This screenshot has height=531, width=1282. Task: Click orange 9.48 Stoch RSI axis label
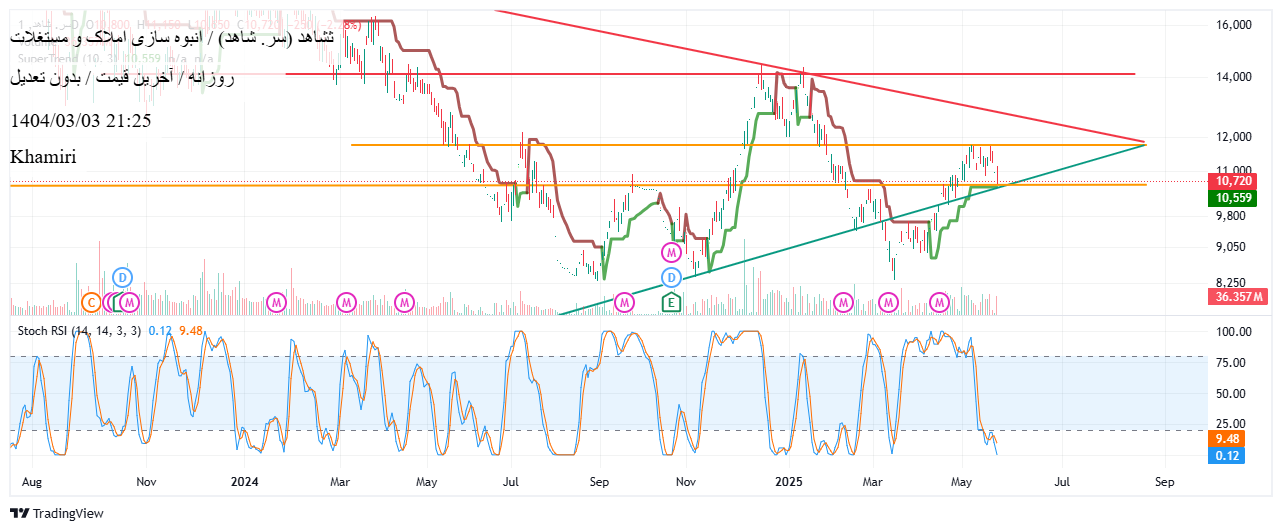tap(1230, 439)
